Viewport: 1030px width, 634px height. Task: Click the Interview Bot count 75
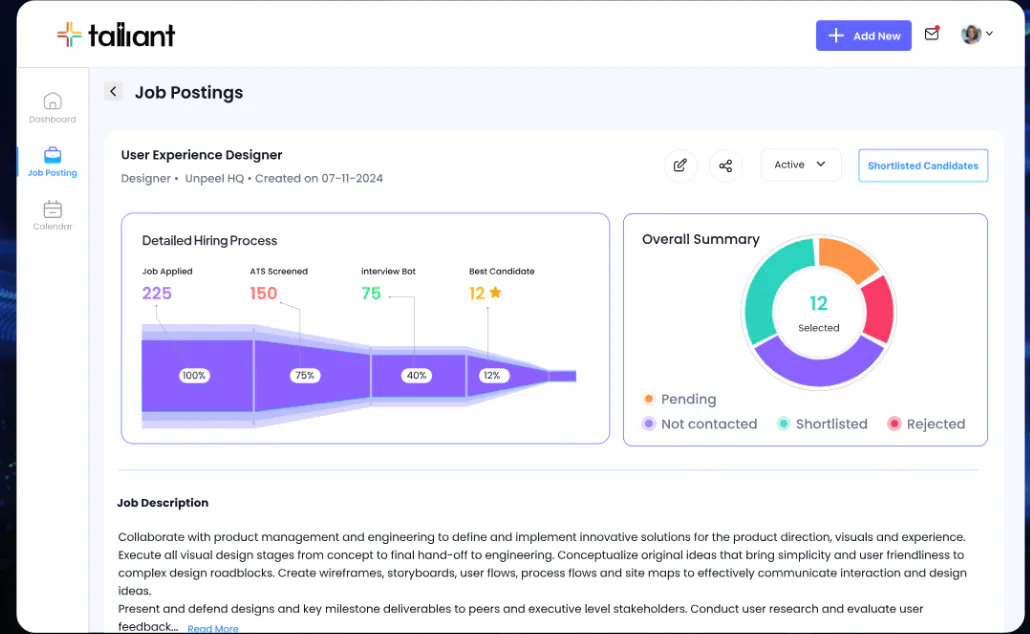point(371,293)
